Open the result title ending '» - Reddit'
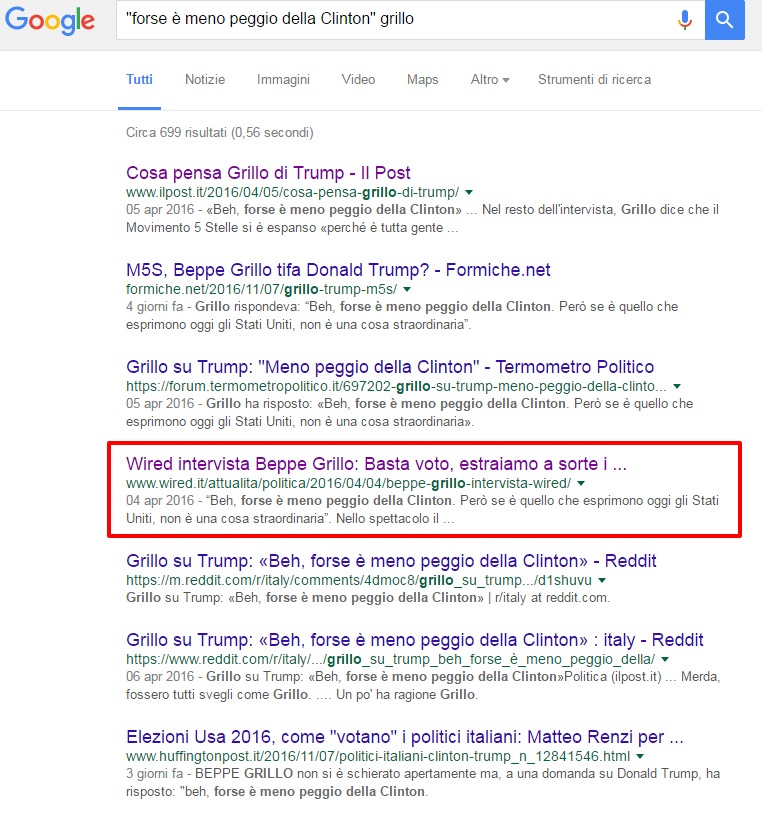Screen dimensions: 762x815 (391, 561)
